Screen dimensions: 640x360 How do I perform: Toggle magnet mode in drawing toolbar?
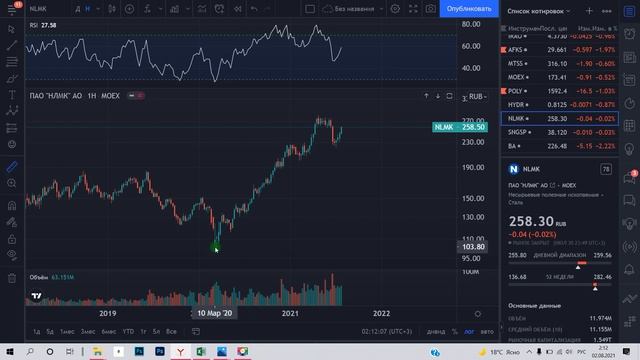(12, 205)
